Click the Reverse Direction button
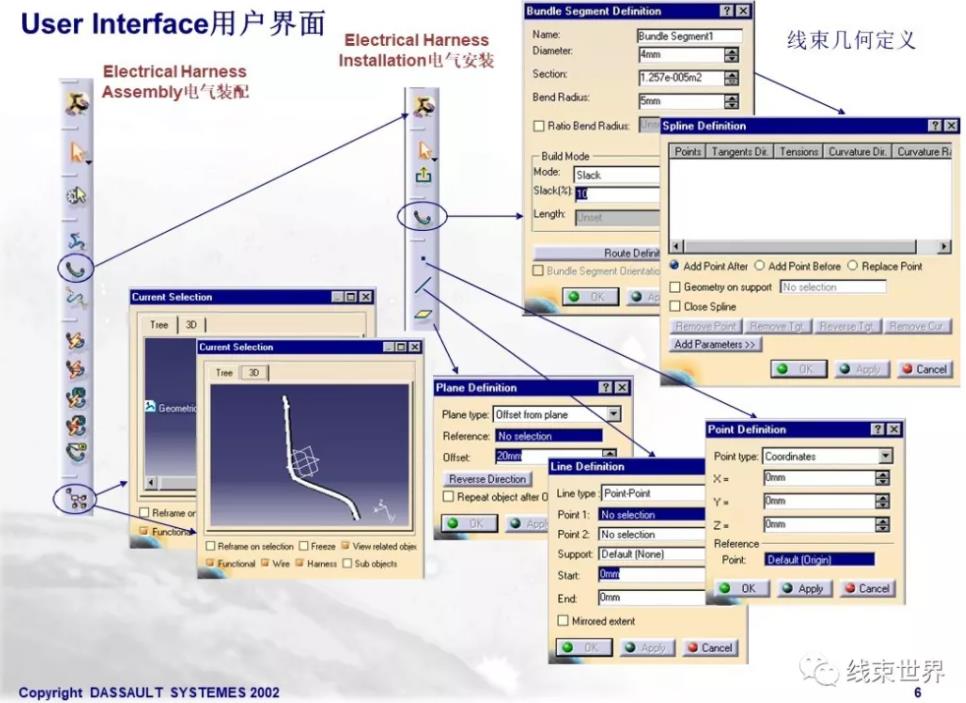This screenshot has width=966, height=703. tap(487, 479)
